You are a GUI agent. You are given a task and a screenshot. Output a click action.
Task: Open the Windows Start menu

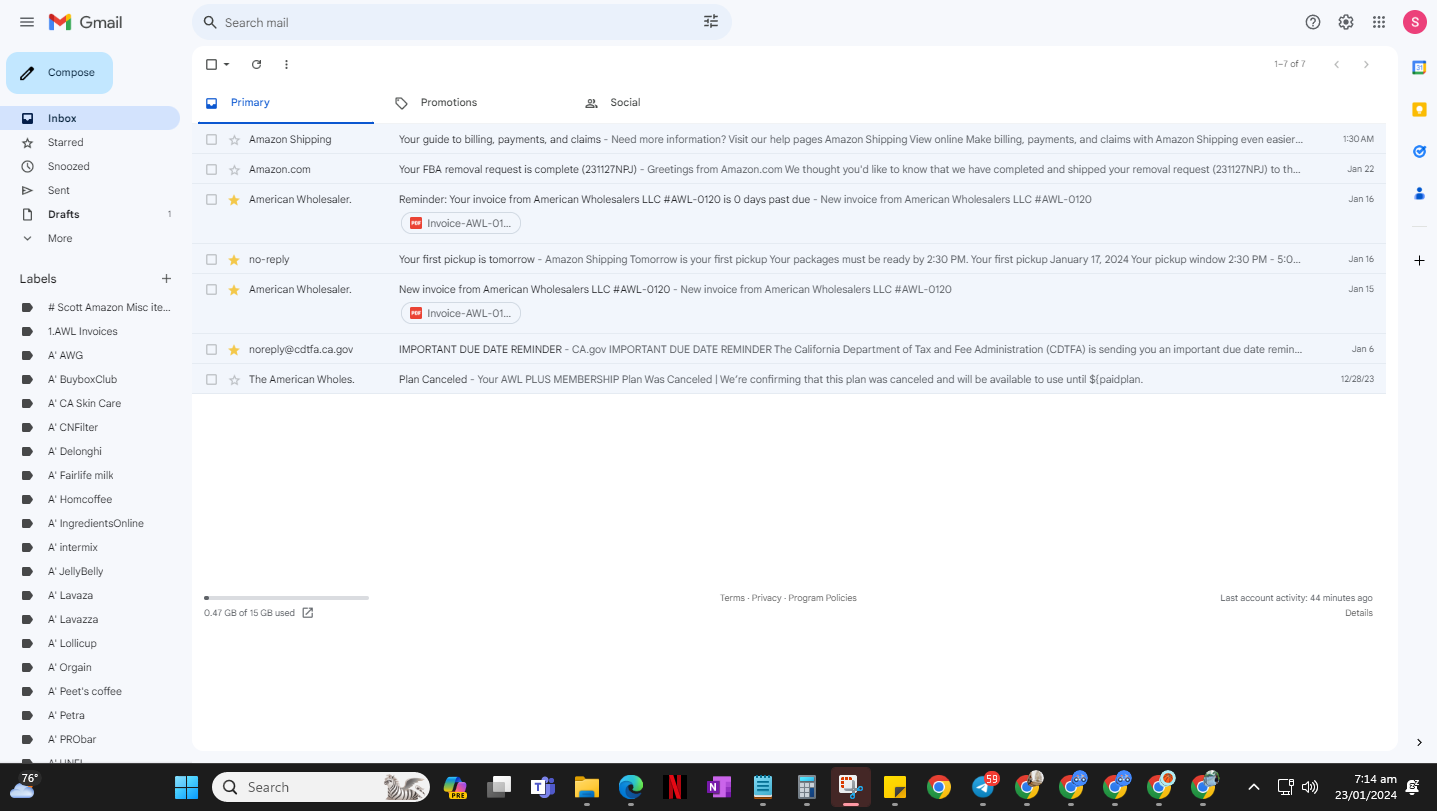(x=186, y=787)
